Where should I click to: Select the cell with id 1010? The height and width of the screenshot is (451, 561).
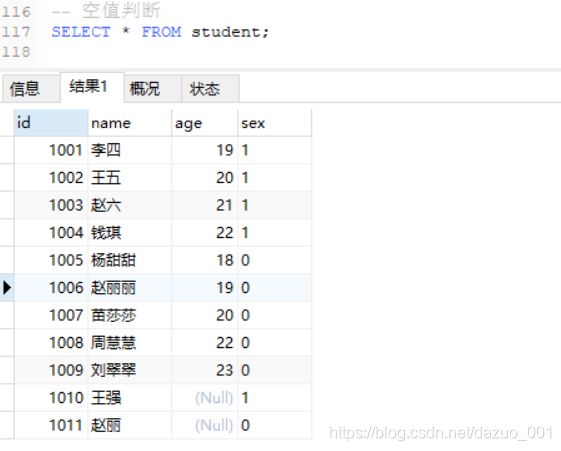[x=51, y=398]
